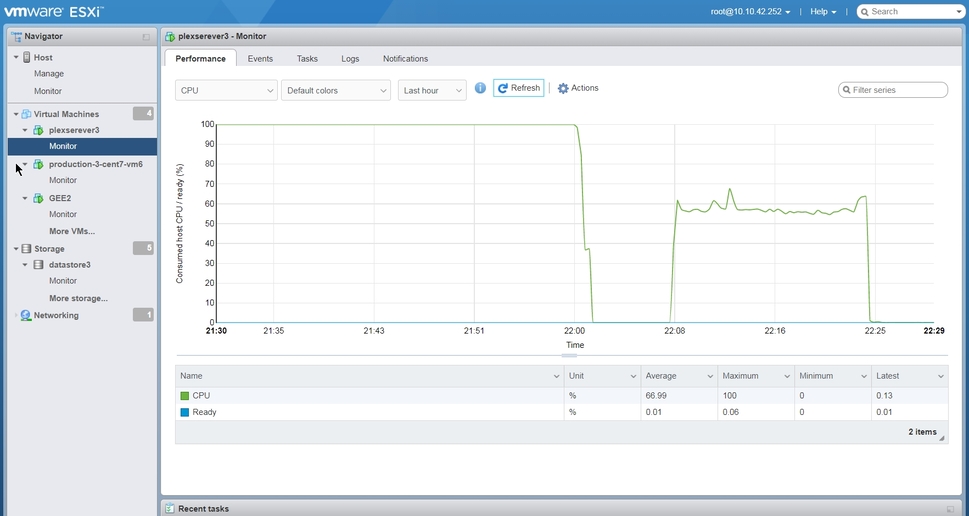Collapse the production-3-cent7-vm6 node arrow

25,164
